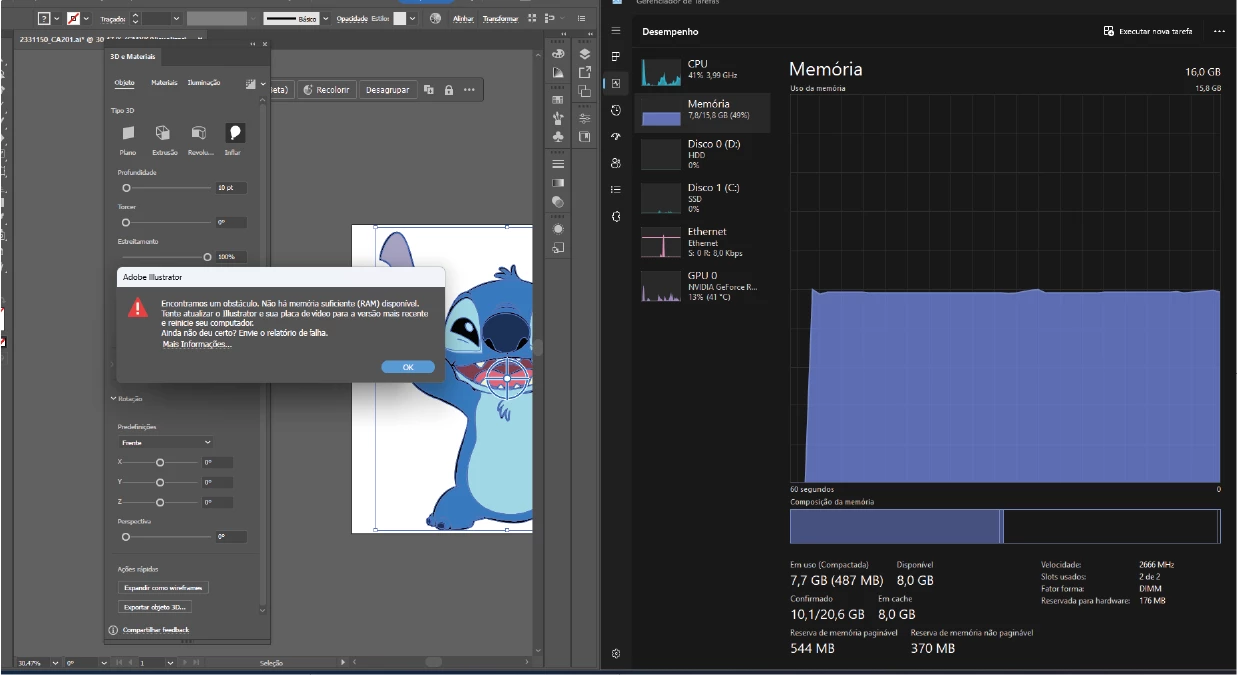Open the Brushes panel icon
This screenshot has height=675, width=1237.
click(558, 118)
